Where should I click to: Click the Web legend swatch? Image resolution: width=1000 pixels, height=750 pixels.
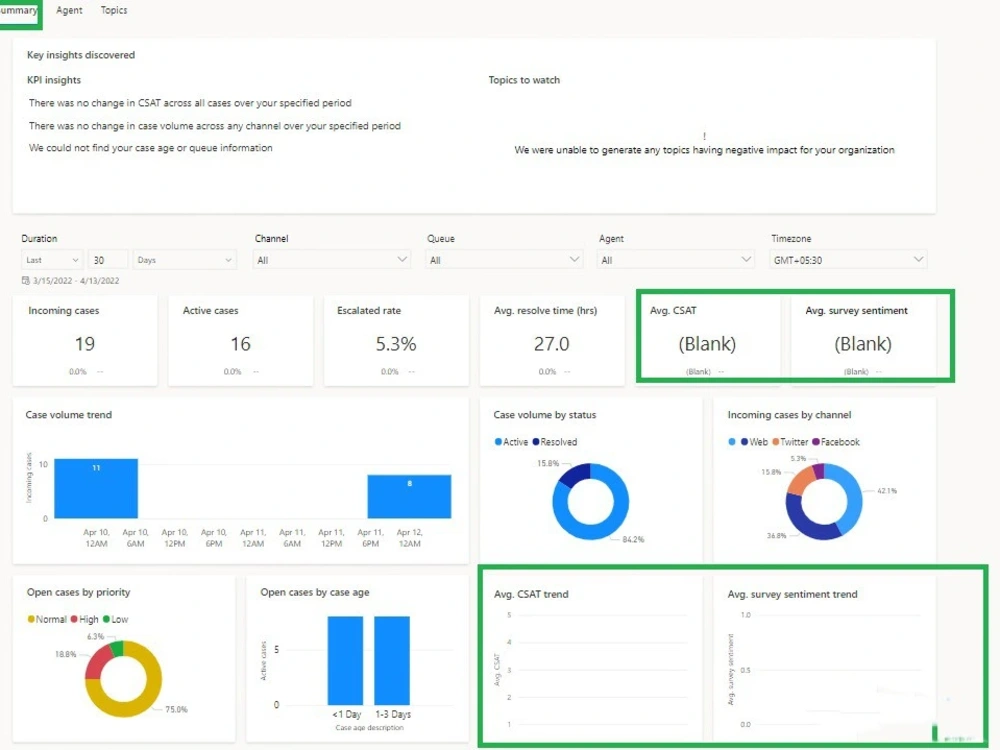point(744,442)
